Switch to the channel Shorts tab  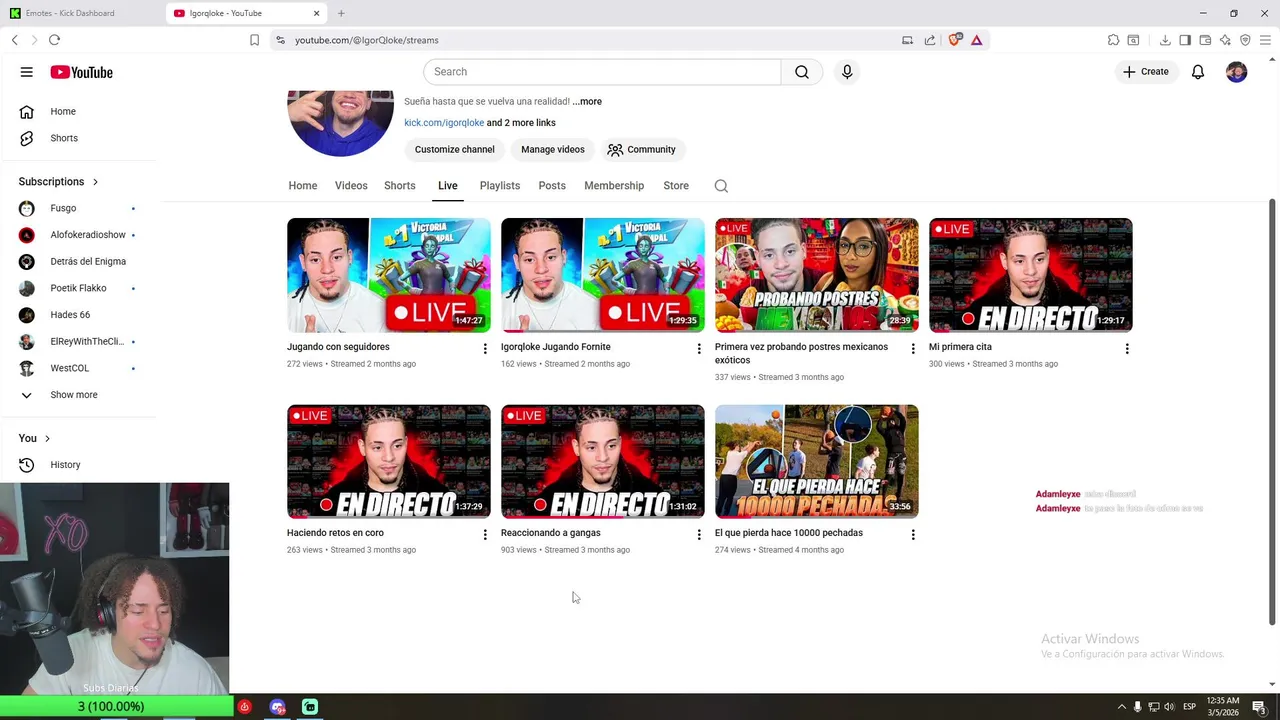(x=400, y=186)
